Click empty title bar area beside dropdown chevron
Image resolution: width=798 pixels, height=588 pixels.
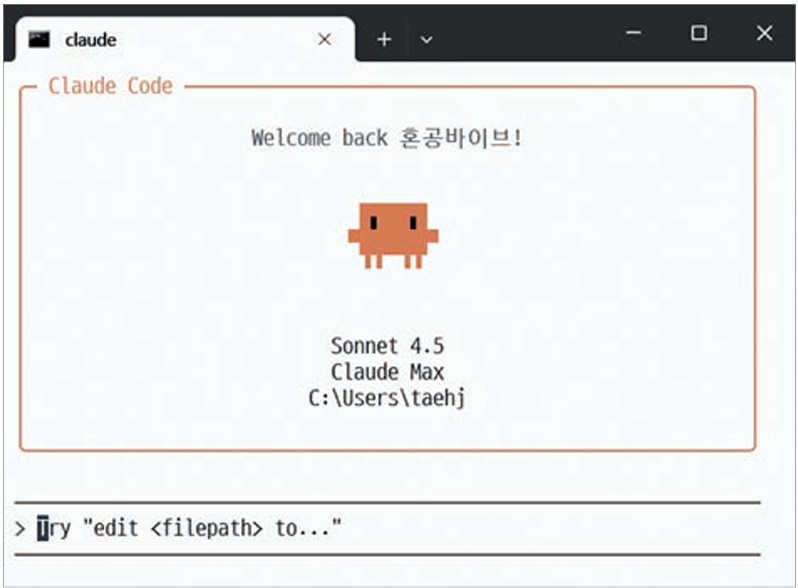[x=520, y=35]
